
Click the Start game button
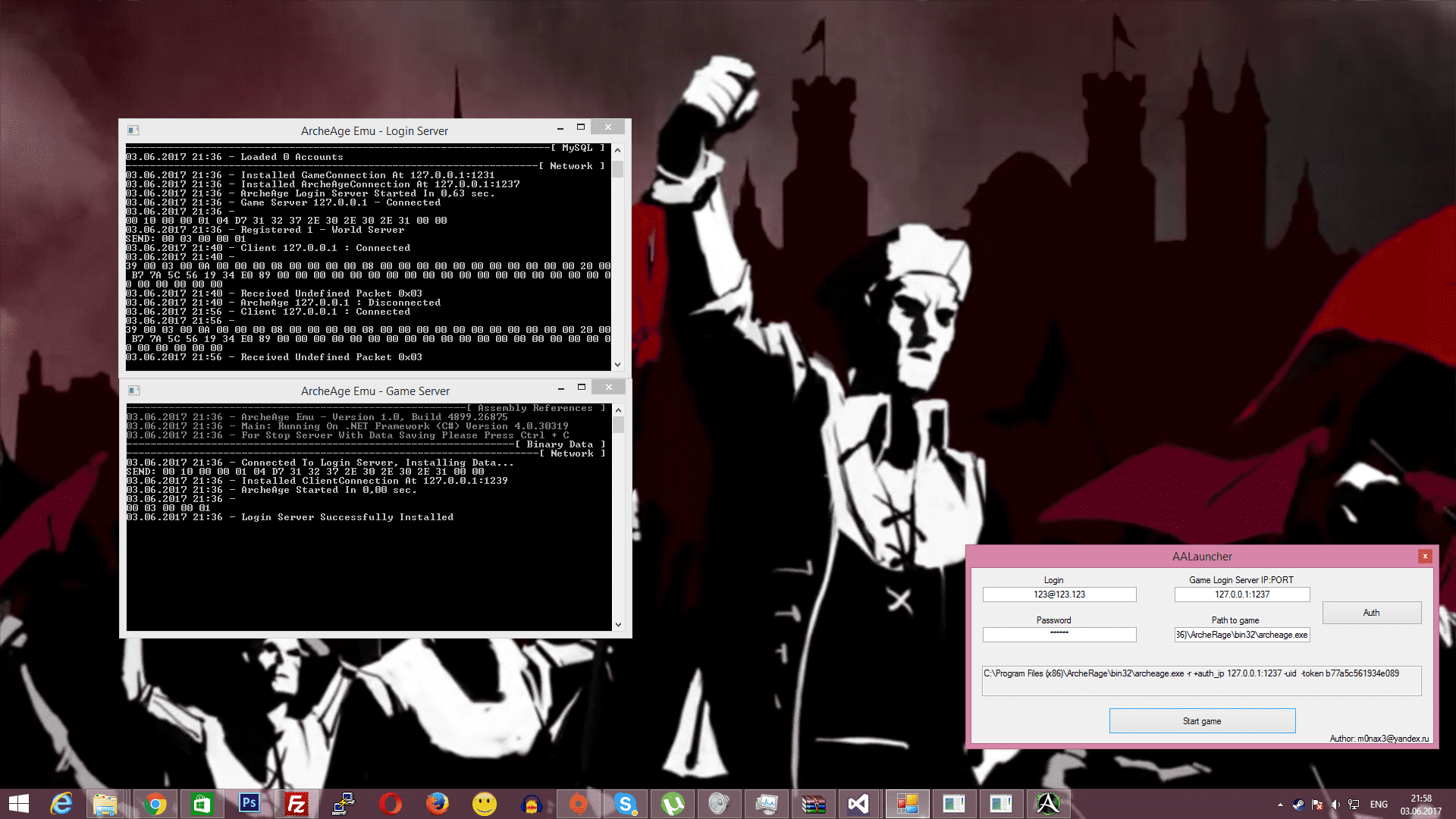[x=1202, y=721]
